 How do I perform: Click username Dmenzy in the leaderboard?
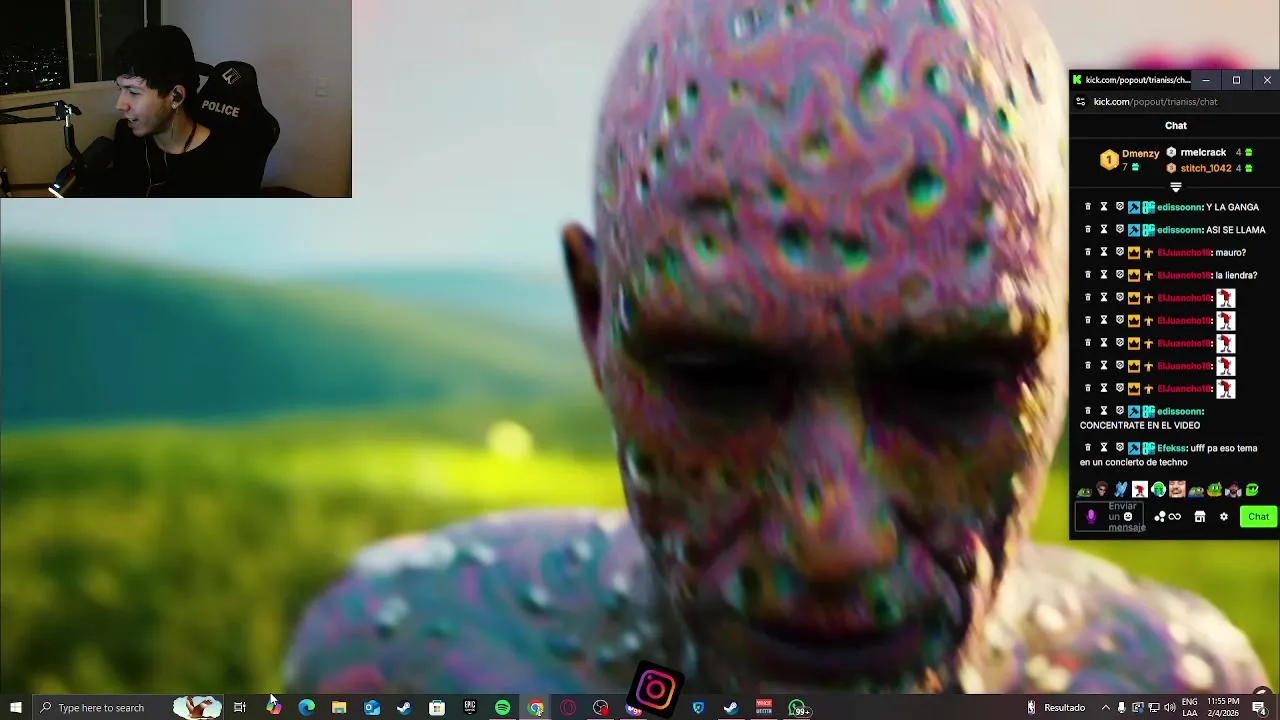coord(1140,154)
